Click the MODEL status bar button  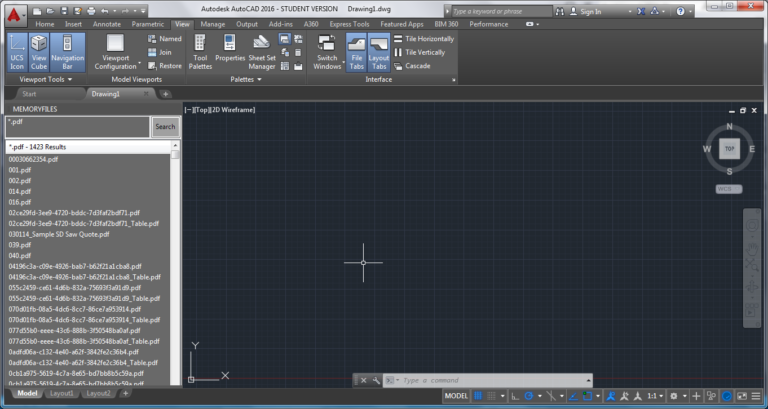click(456, 396)
